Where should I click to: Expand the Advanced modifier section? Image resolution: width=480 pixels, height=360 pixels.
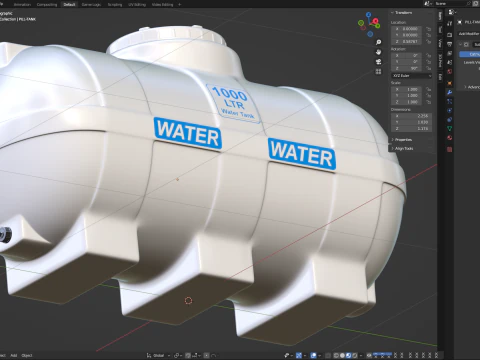pyautogui.click(x=472, y=87)
